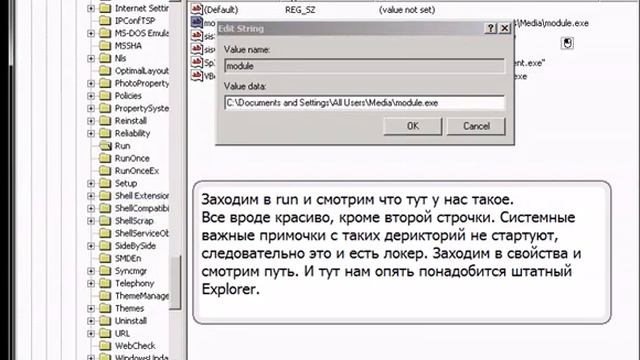Expand the URL key
The image size is (640, 360).
[x=91, y=333]
